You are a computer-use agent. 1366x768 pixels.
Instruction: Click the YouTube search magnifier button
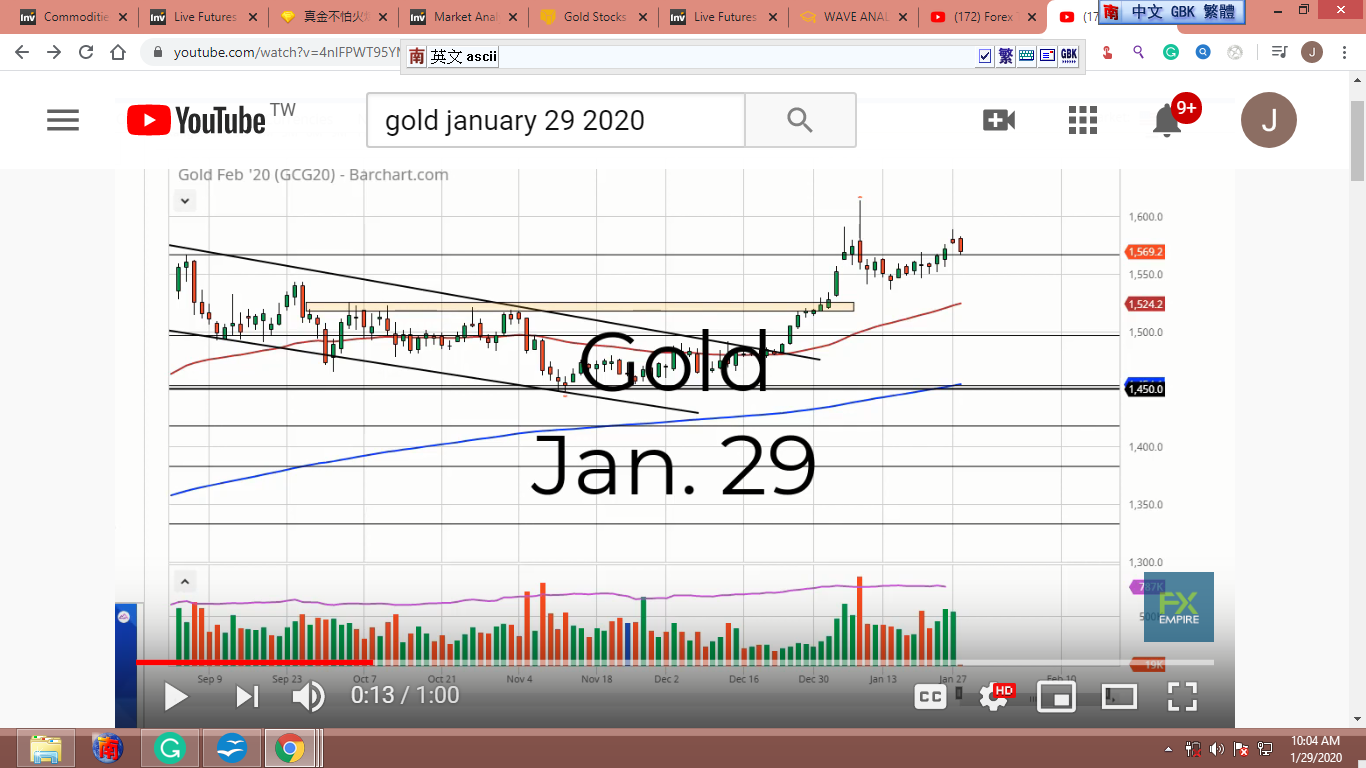pyautogui.click(x=800, y=120)
